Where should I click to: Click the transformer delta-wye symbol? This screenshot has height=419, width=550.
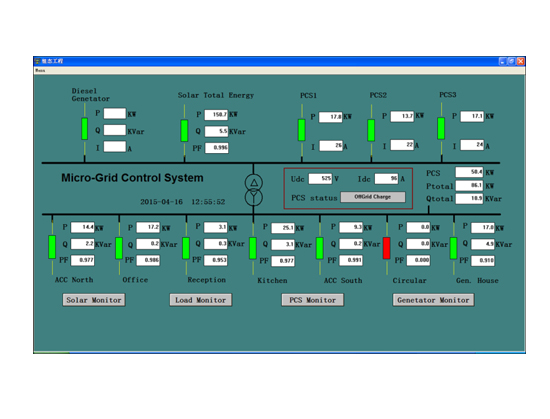pos(254,190)
